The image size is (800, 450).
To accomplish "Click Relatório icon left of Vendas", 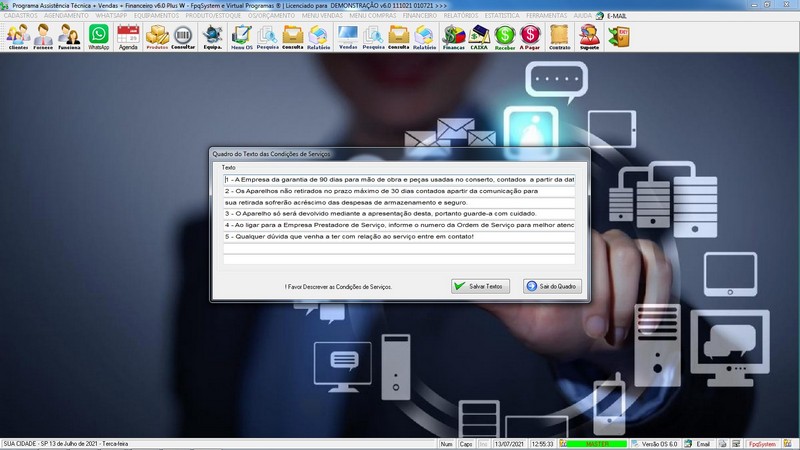I will pyautogui.click(x=318, y=37).
